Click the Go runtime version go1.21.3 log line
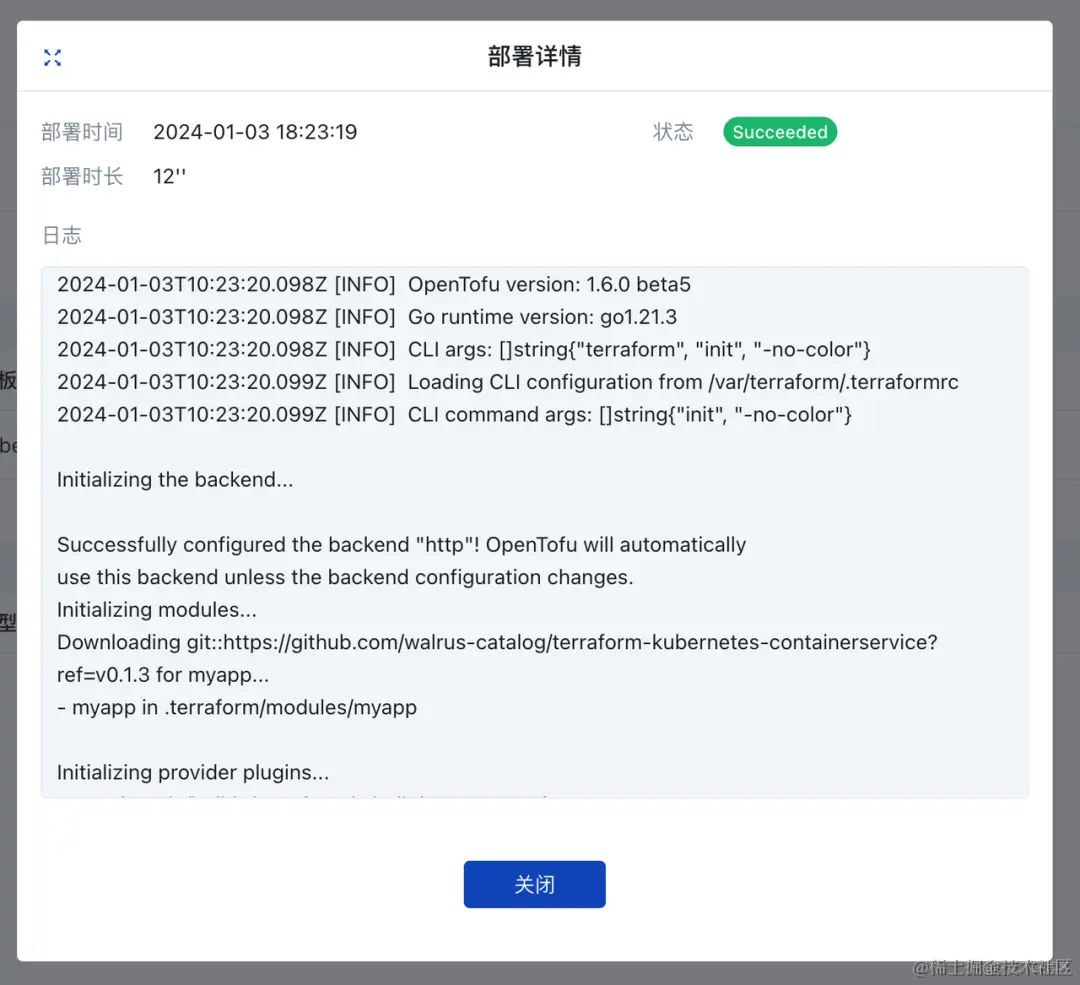The width and height of the screenshot is (1080, 985). click(367, 317)
